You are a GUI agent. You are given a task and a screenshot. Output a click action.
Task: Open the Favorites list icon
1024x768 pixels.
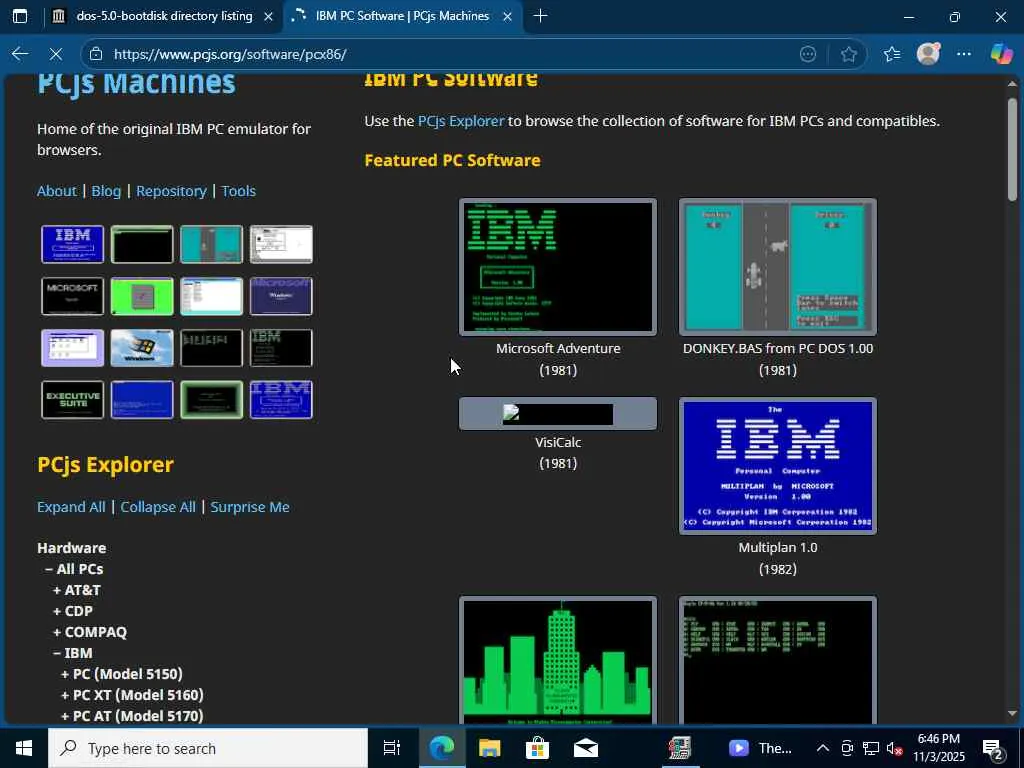(892, 54)
